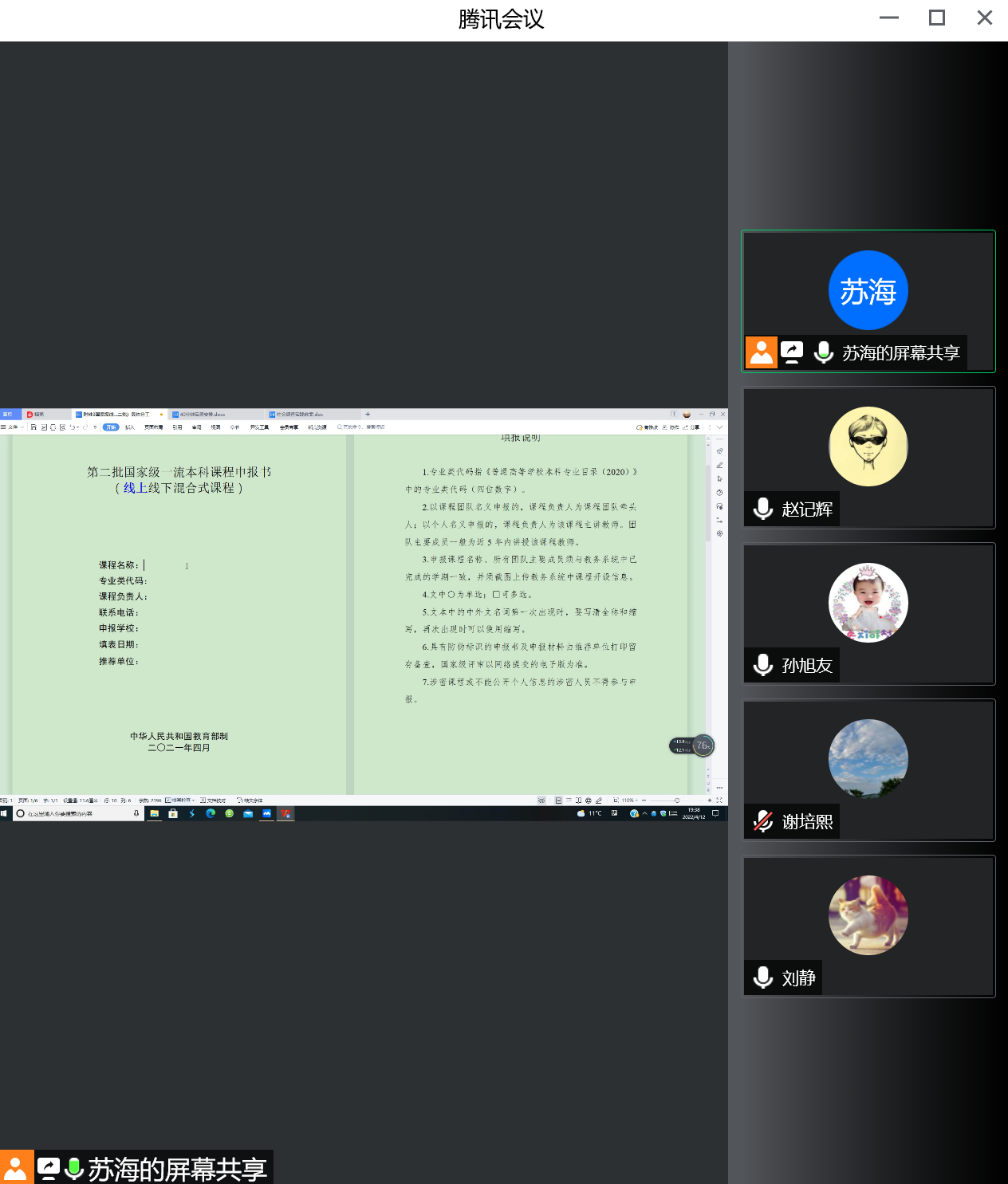The width and height of the screenshot is (1008, 1184).
Task: Expand the WPS ribbon collapse chevron
Action: pos(719,427)
